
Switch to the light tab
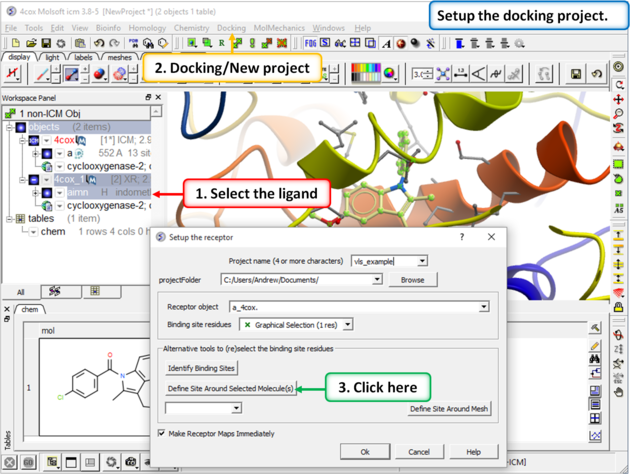pos(52,57)
